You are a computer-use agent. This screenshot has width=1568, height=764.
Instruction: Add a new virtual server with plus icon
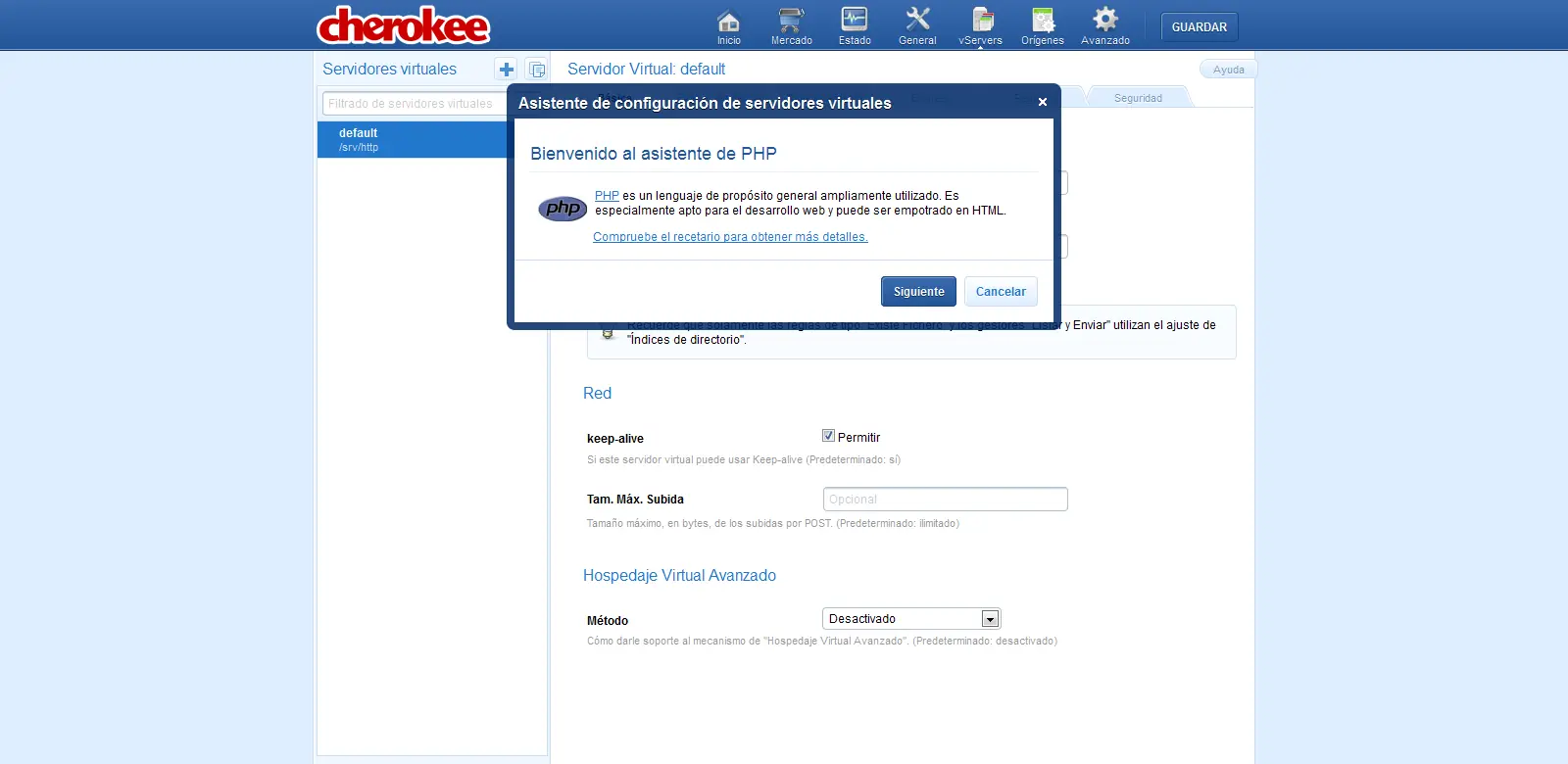pyautogui.click(x=507, y=70)
